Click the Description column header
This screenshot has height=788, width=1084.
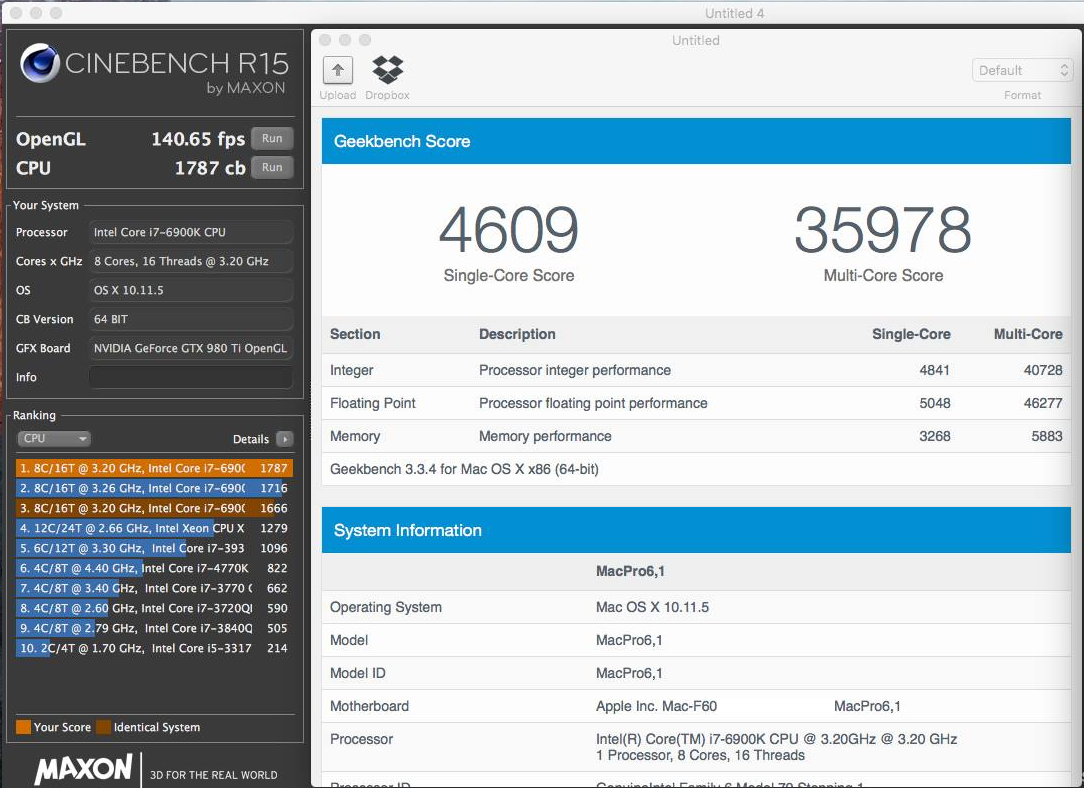click(517, 334)
